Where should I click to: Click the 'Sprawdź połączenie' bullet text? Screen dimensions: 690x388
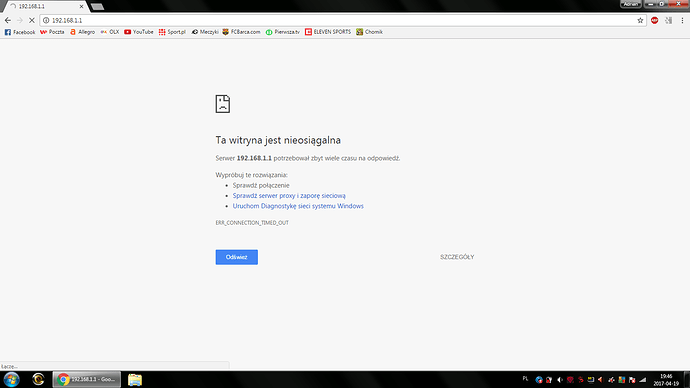261,185
